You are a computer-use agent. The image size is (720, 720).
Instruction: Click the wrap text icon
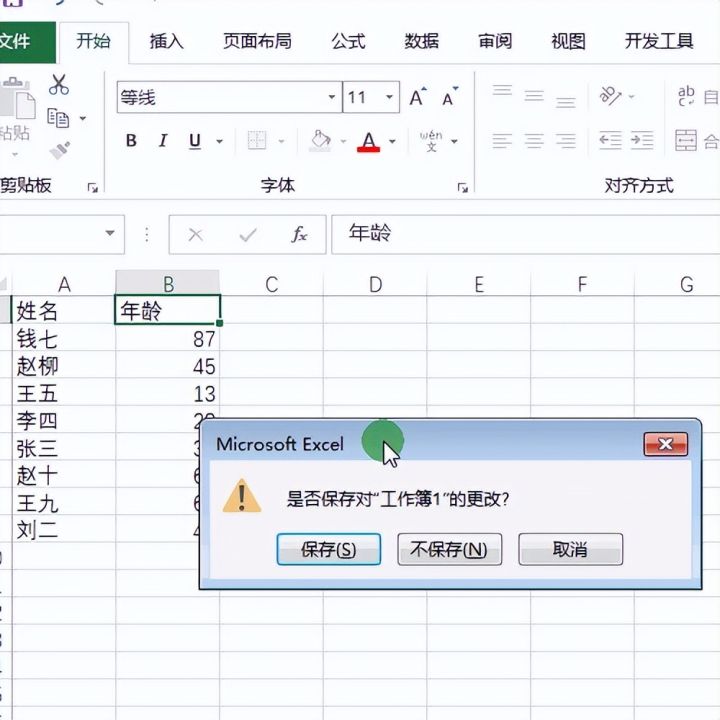[686, 96]
